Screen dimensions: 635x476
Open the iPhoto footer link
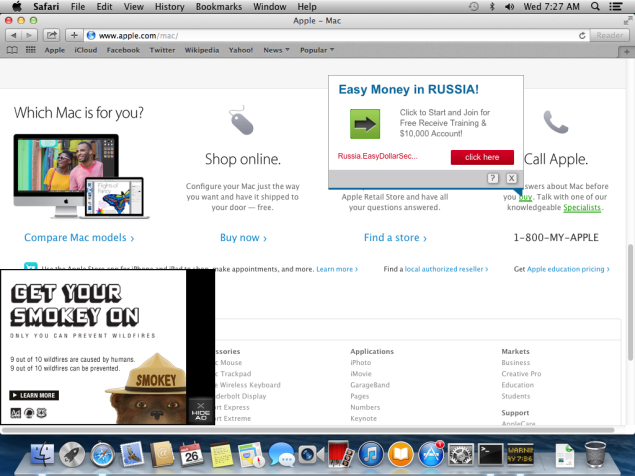360,363
